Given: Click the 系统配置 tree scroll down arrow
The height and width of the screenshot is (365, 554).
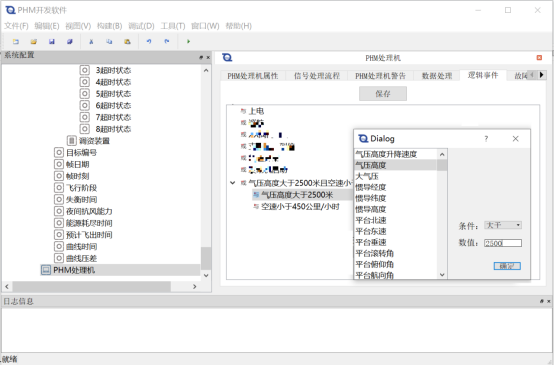Looking at the screenshot, I should coord(206,275).
